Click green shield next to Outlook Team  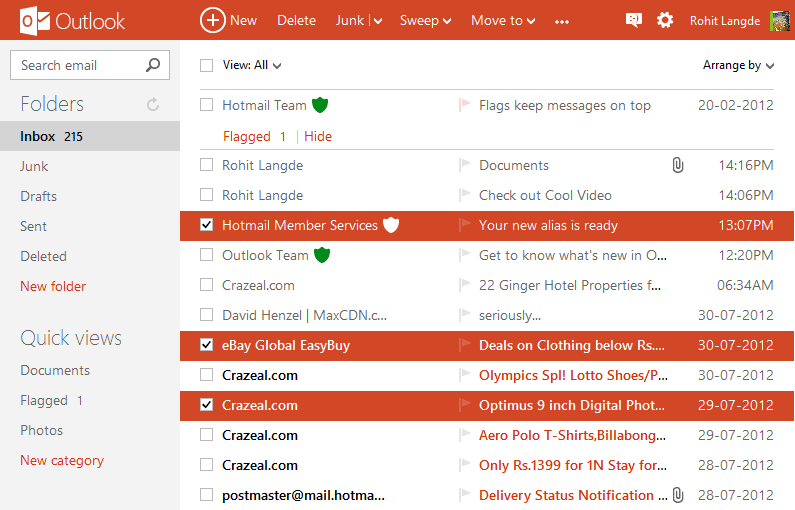(x=322, y=255)
